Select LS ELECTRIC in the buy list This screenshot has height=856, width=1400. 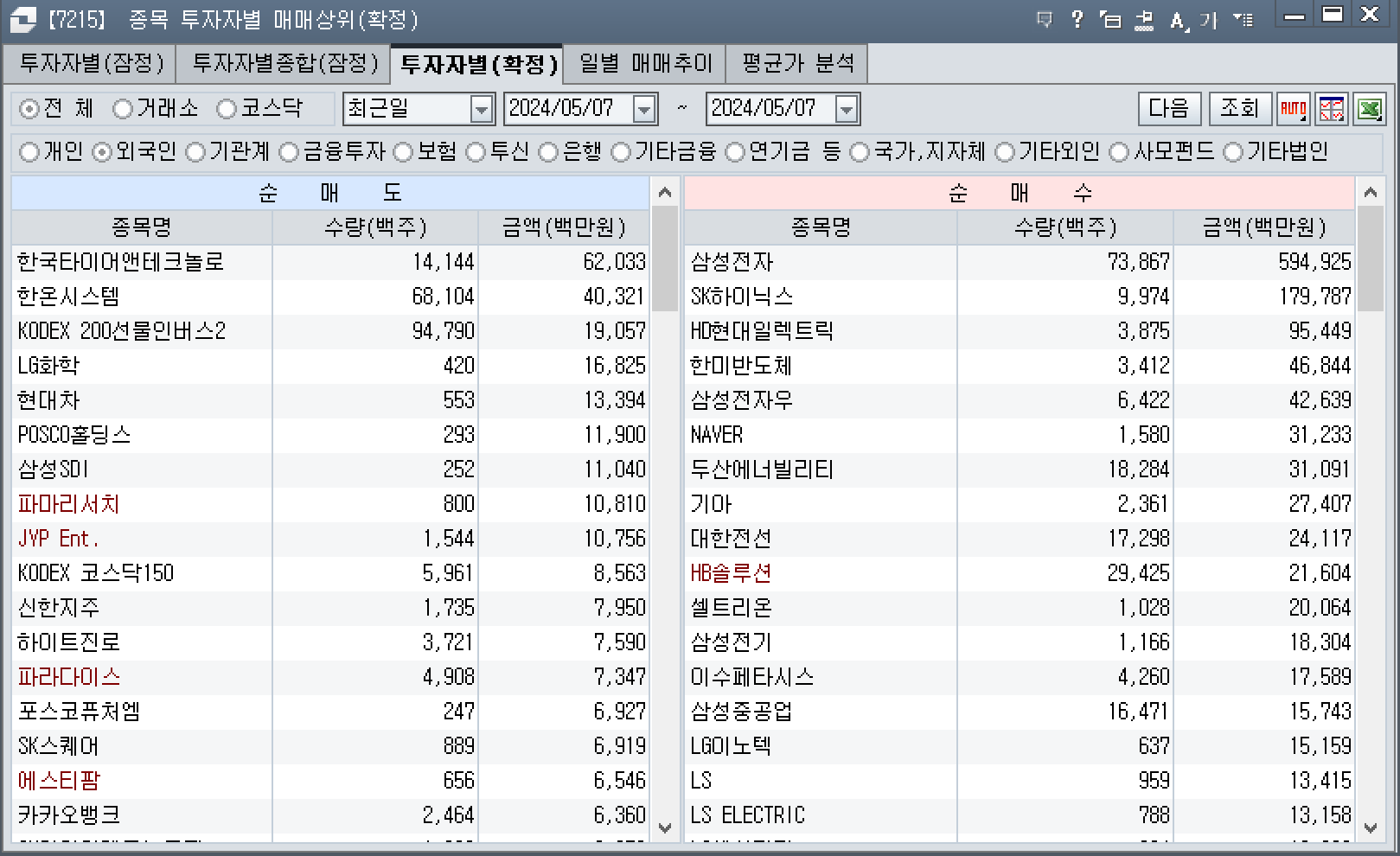point(1020,815)
